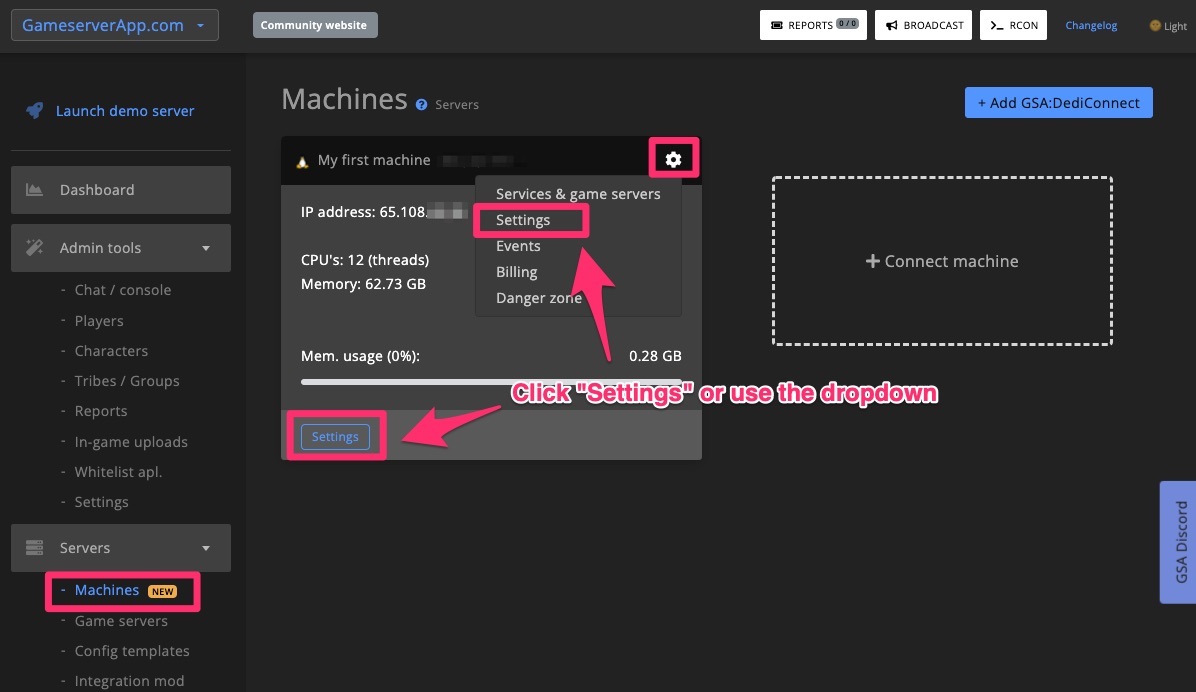Open Players in Admin tools

coord(98,320)
